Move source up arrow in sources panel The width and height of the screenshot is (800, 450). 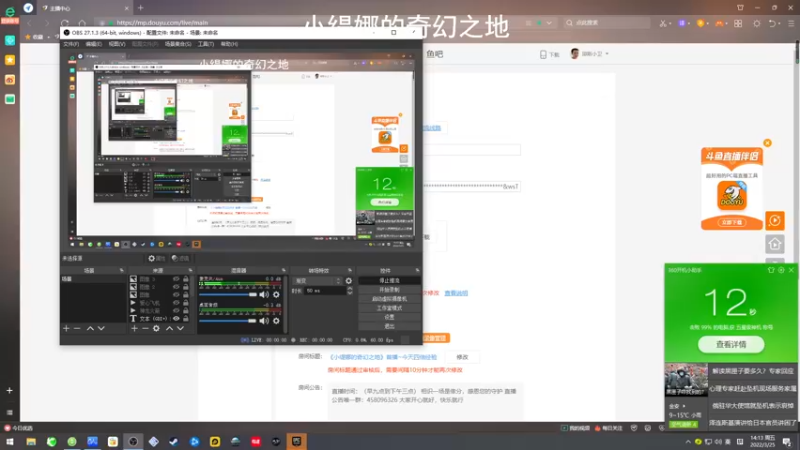169,329
